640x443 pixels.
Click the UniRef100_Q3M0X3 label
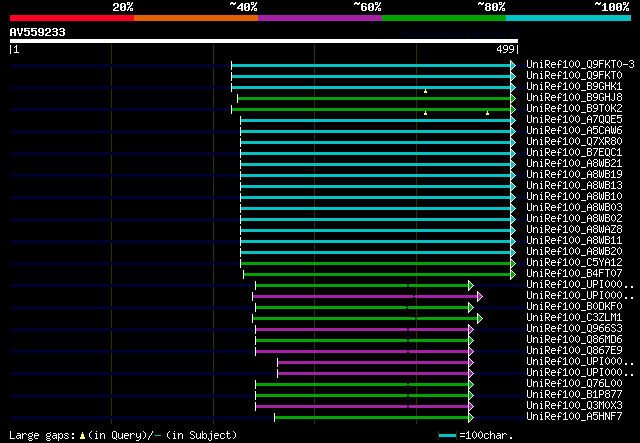click(x=574, y=406)
